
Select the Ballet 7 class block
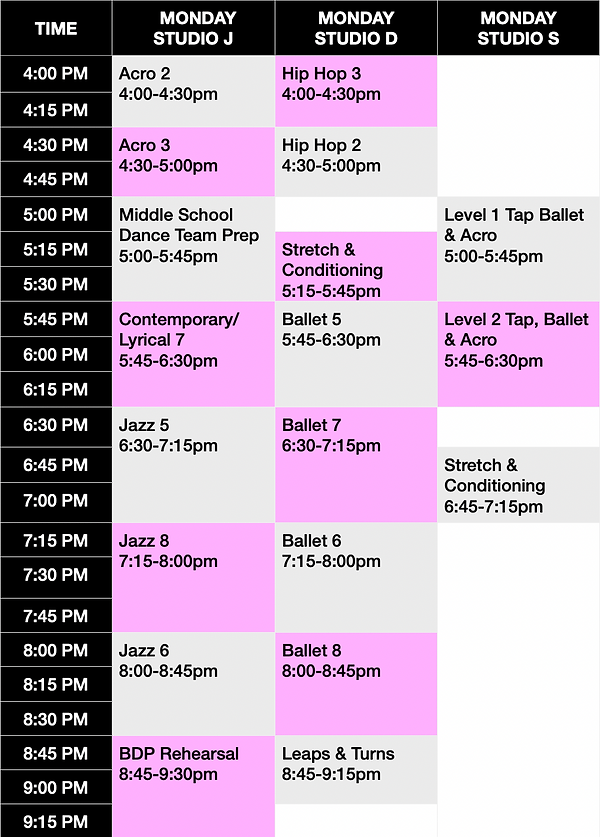click(356, 464)
